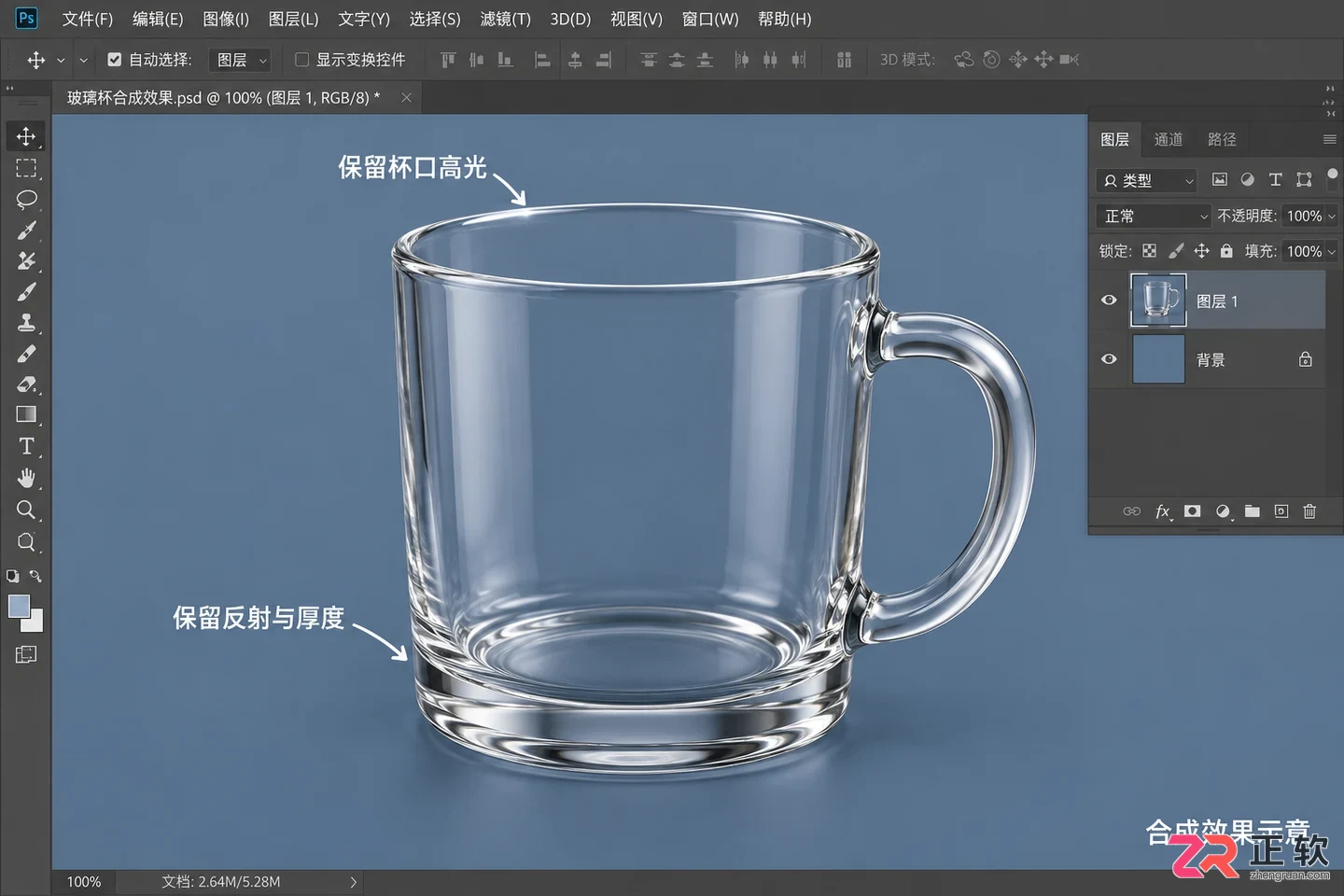Click the 100% zoom field in status bar

tap(84, 882)
